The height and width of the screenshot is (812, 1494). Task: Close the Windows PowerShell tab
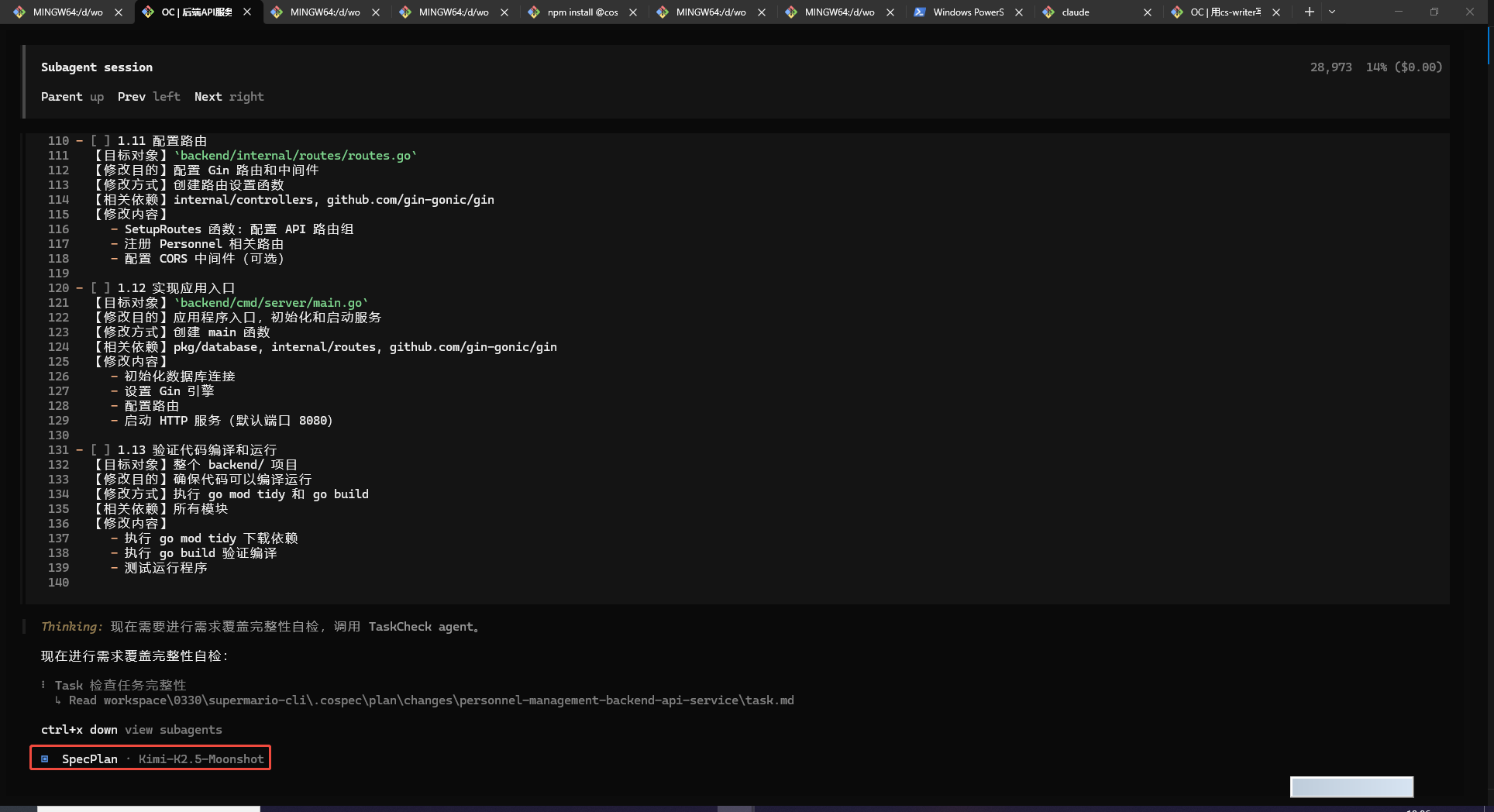tap(1019, 12)
